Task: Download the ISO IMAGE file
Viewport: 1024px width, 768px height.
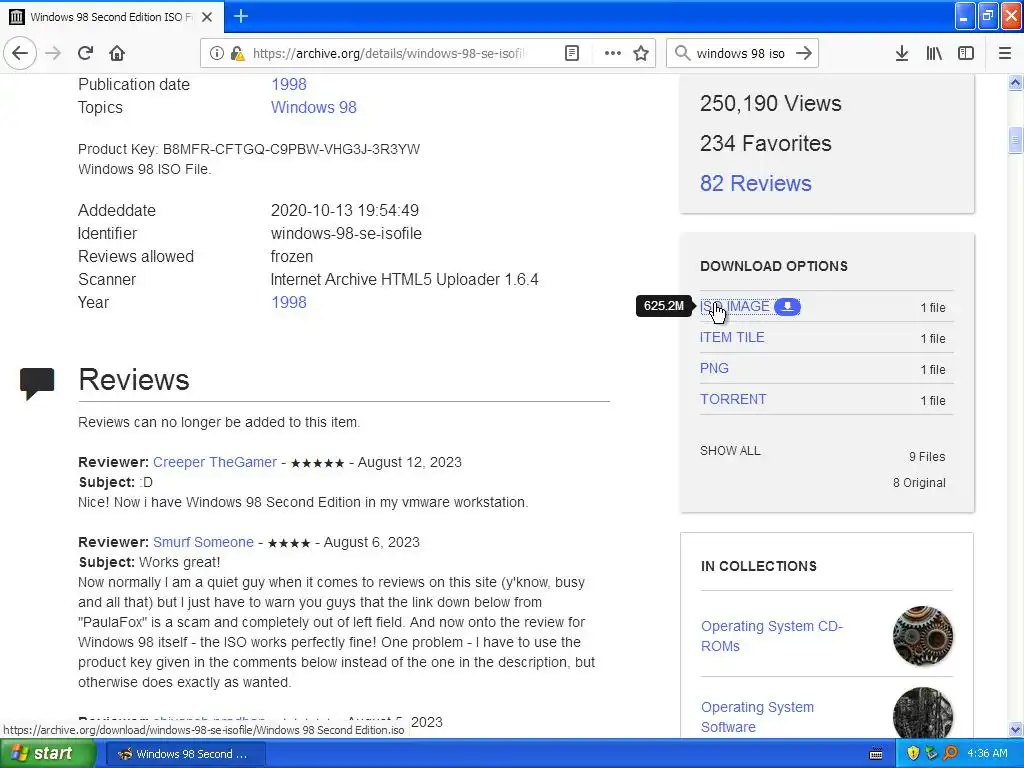Action: pyautogui.click(x=735, y=306)
